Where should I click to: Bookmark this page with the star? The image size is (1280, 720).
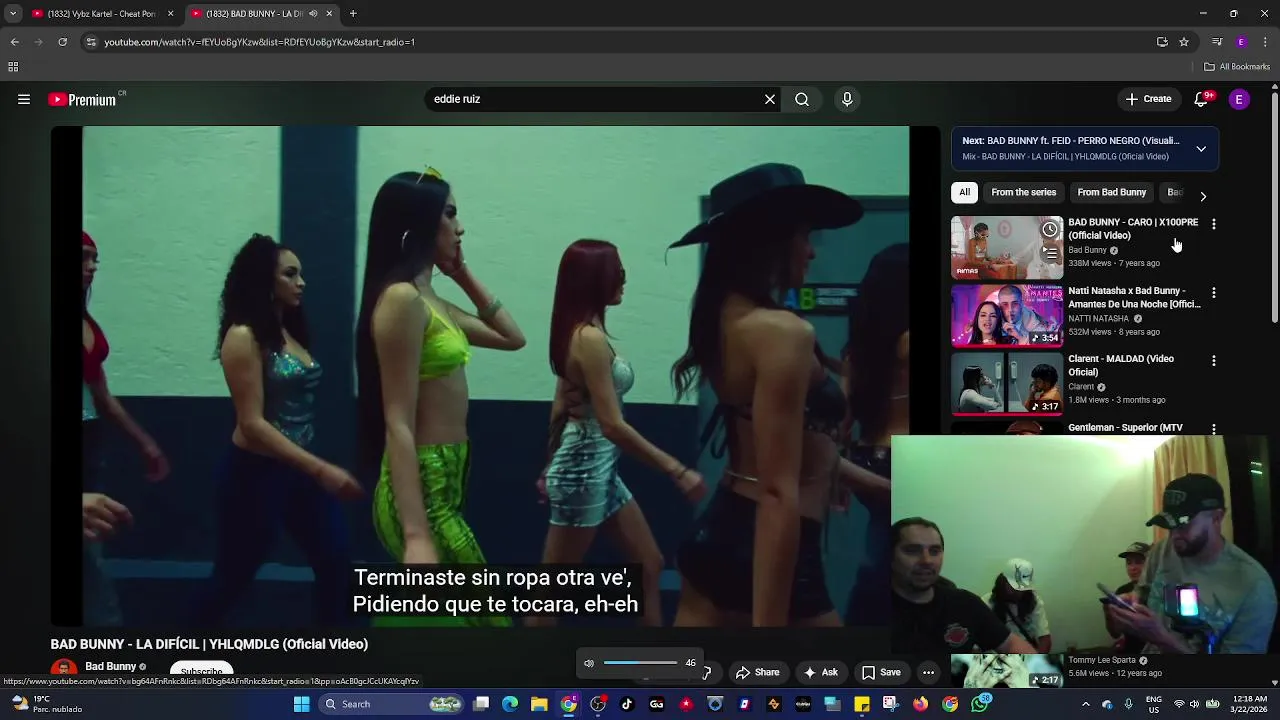(1184, 42)
